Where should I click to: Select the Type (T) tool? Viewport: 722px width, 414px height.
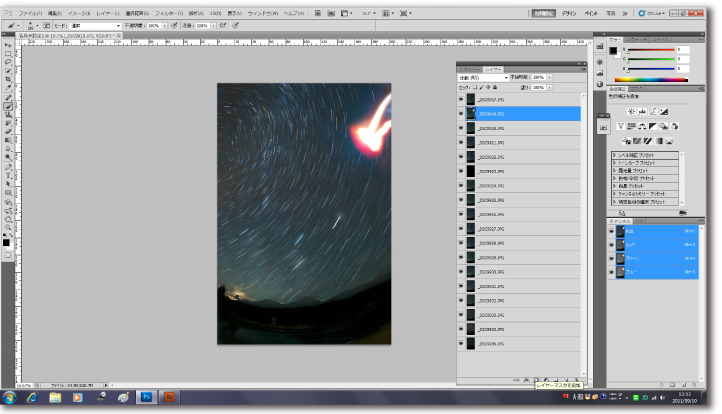(8, 175)
